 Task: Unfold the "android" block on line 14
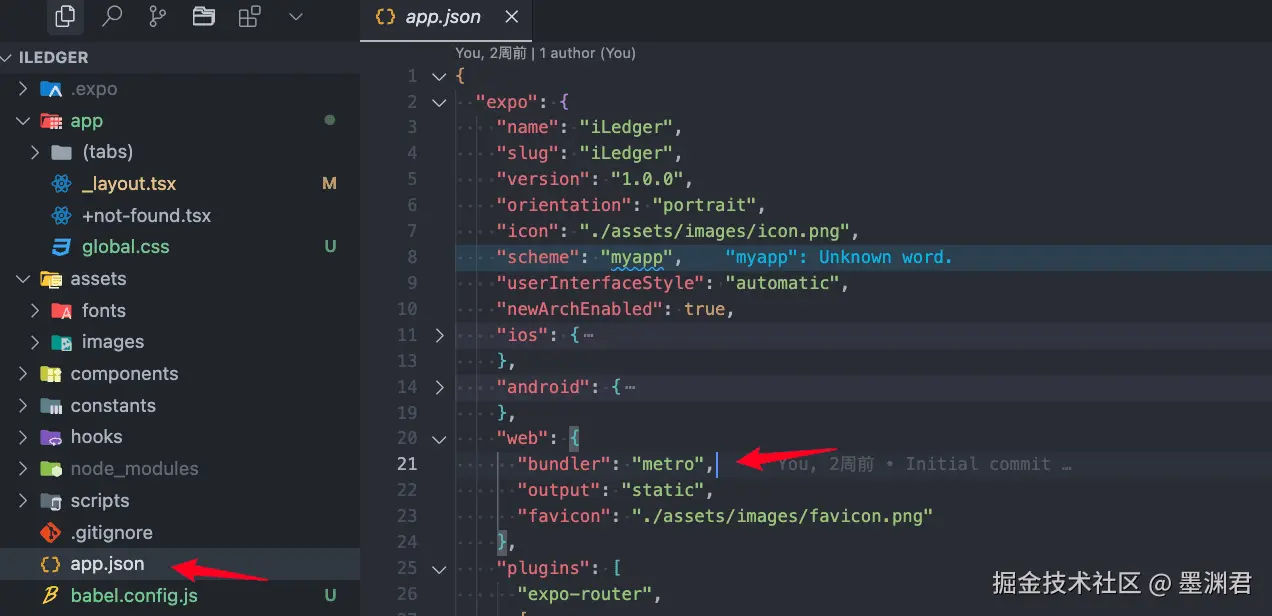[439, 387]
